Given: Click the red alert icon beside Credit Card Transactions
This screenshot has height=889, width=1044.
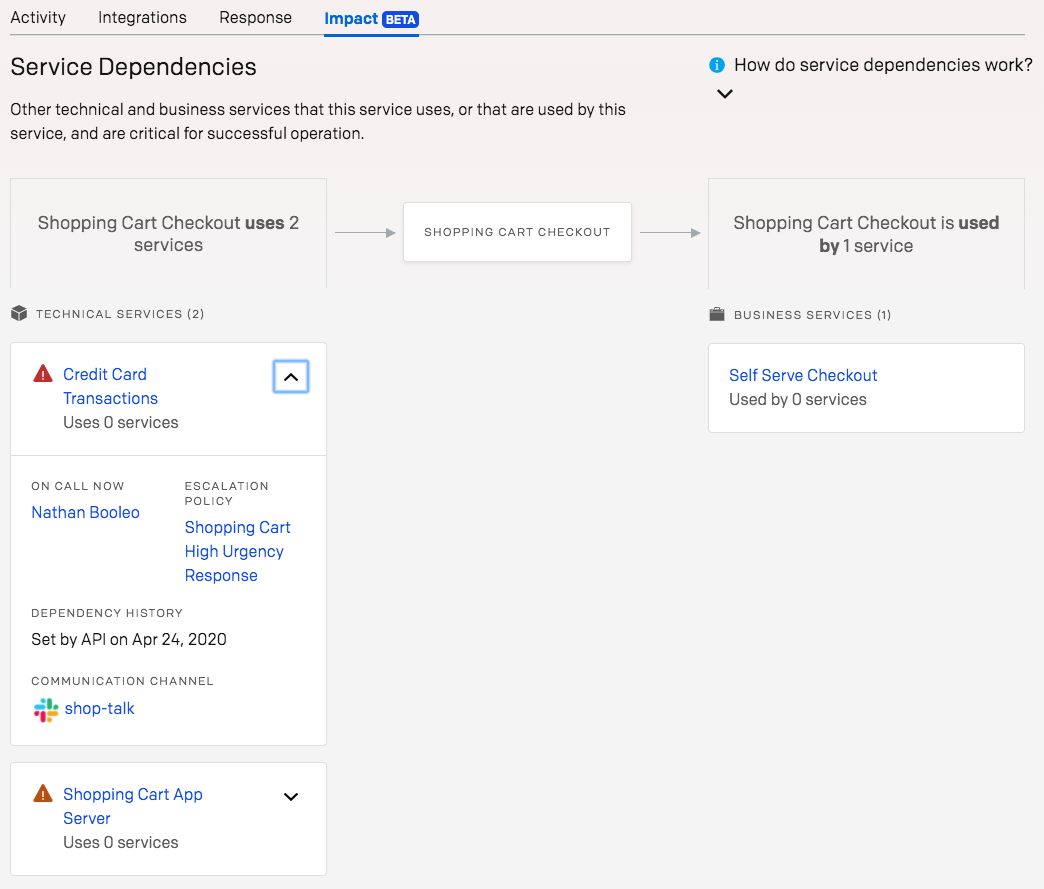Looking at the screenshot, I should [x=43, y=374].
